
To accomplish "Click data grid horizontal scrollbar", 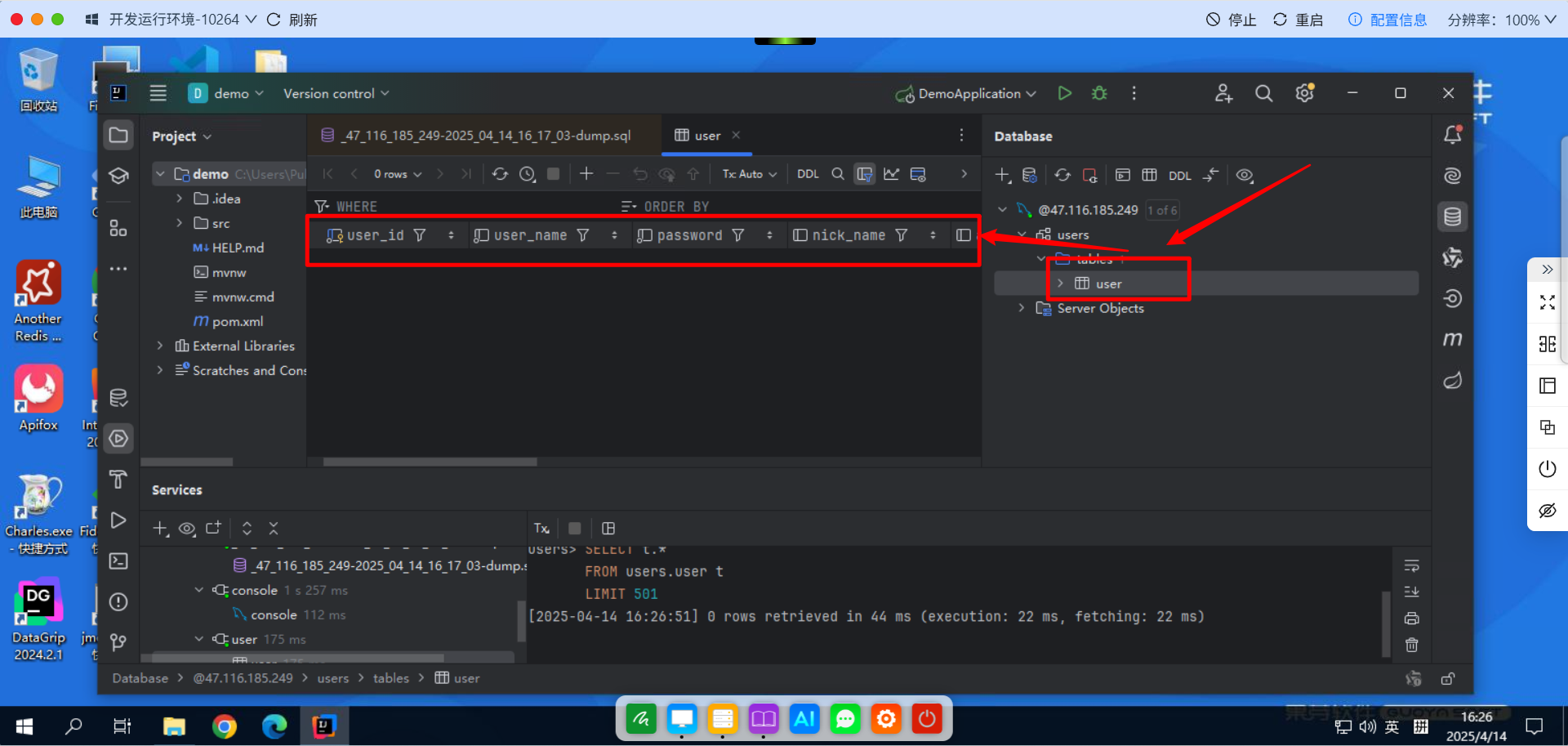I will (430, 462).
